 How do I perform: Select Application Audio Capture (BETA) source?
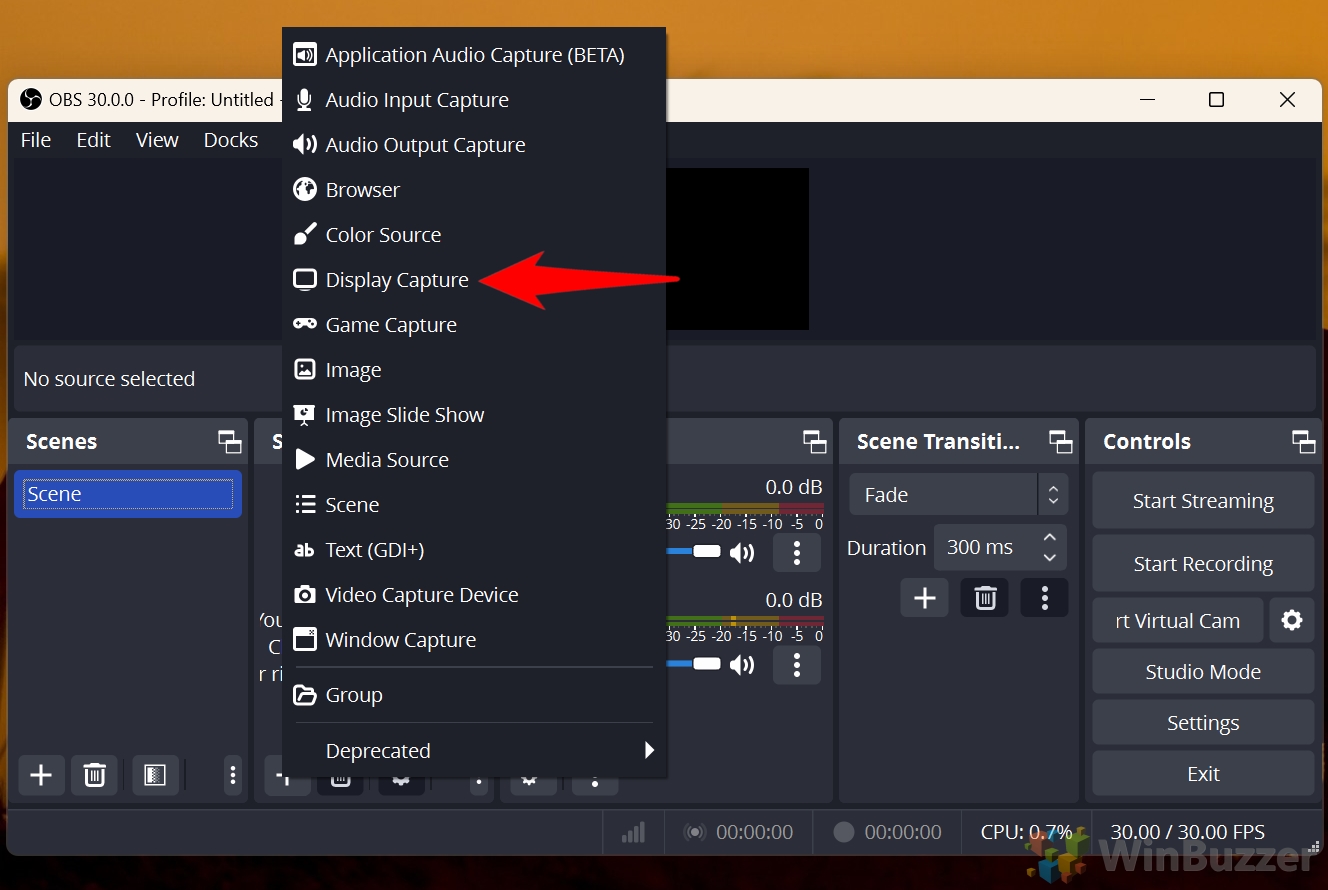[x=474, y=55]
